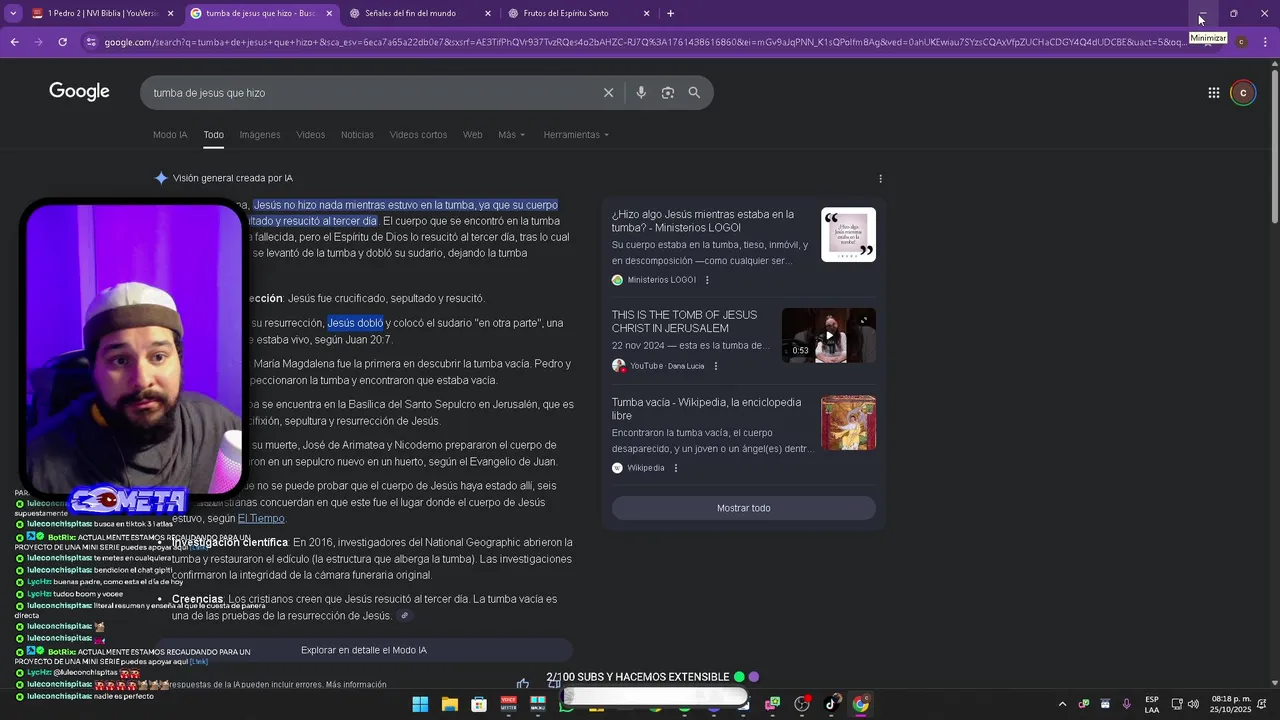
Task: Open the tab search dropdown arrow
Action: pos(13,13)
